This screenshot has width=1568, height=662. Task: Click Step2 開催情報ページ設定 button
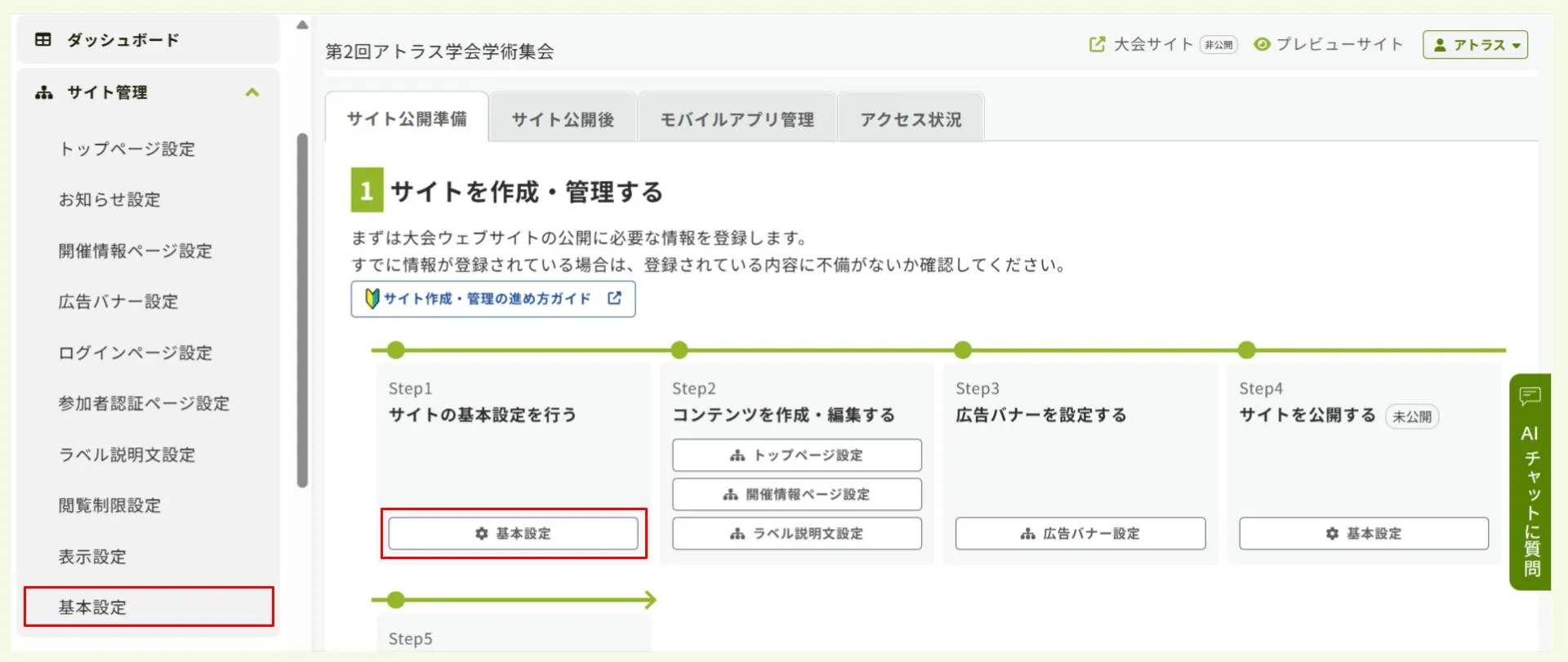click(x=797, y=494)
